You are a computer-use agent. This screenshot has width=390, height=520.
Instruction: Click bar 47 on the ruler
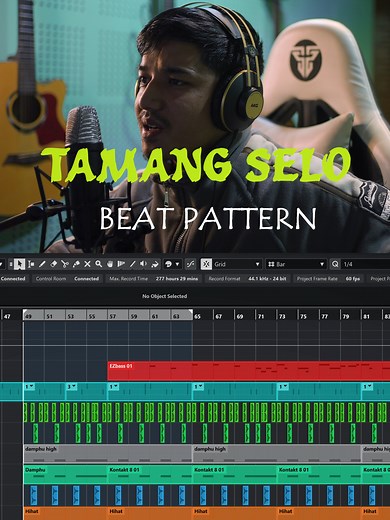point(7,316)
